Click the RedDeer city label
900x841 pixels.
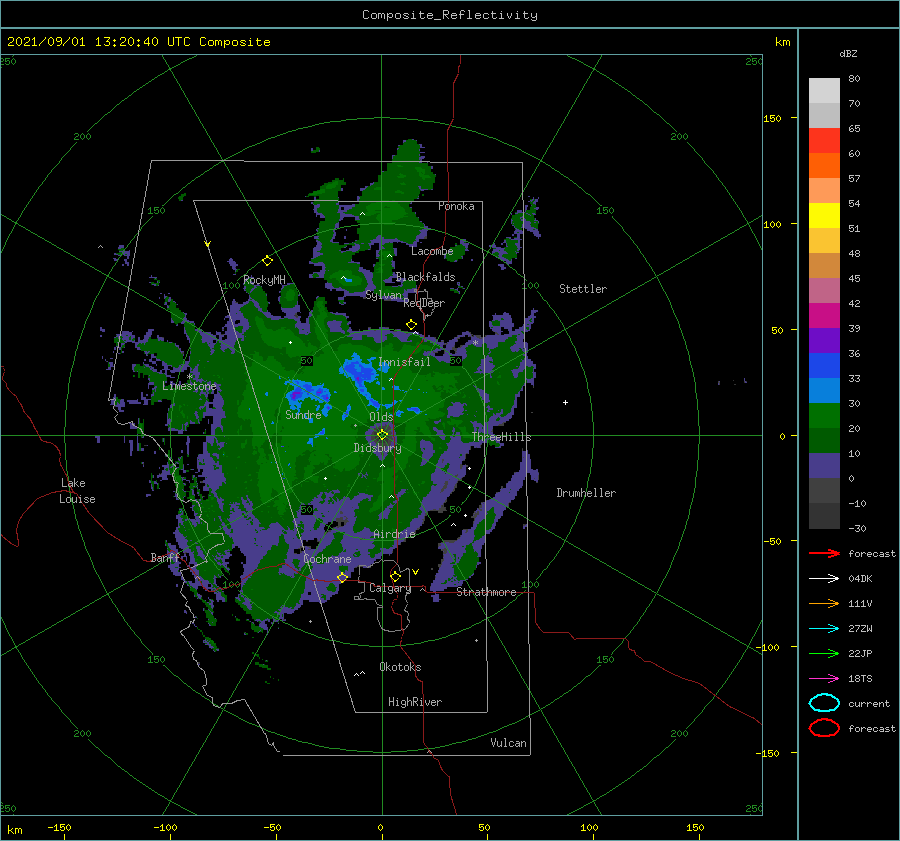coord(424,303)
